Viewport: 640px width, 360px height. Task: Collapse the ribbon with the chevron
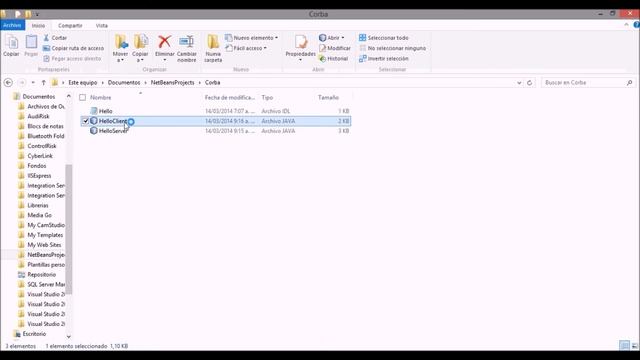pos(626,25)
